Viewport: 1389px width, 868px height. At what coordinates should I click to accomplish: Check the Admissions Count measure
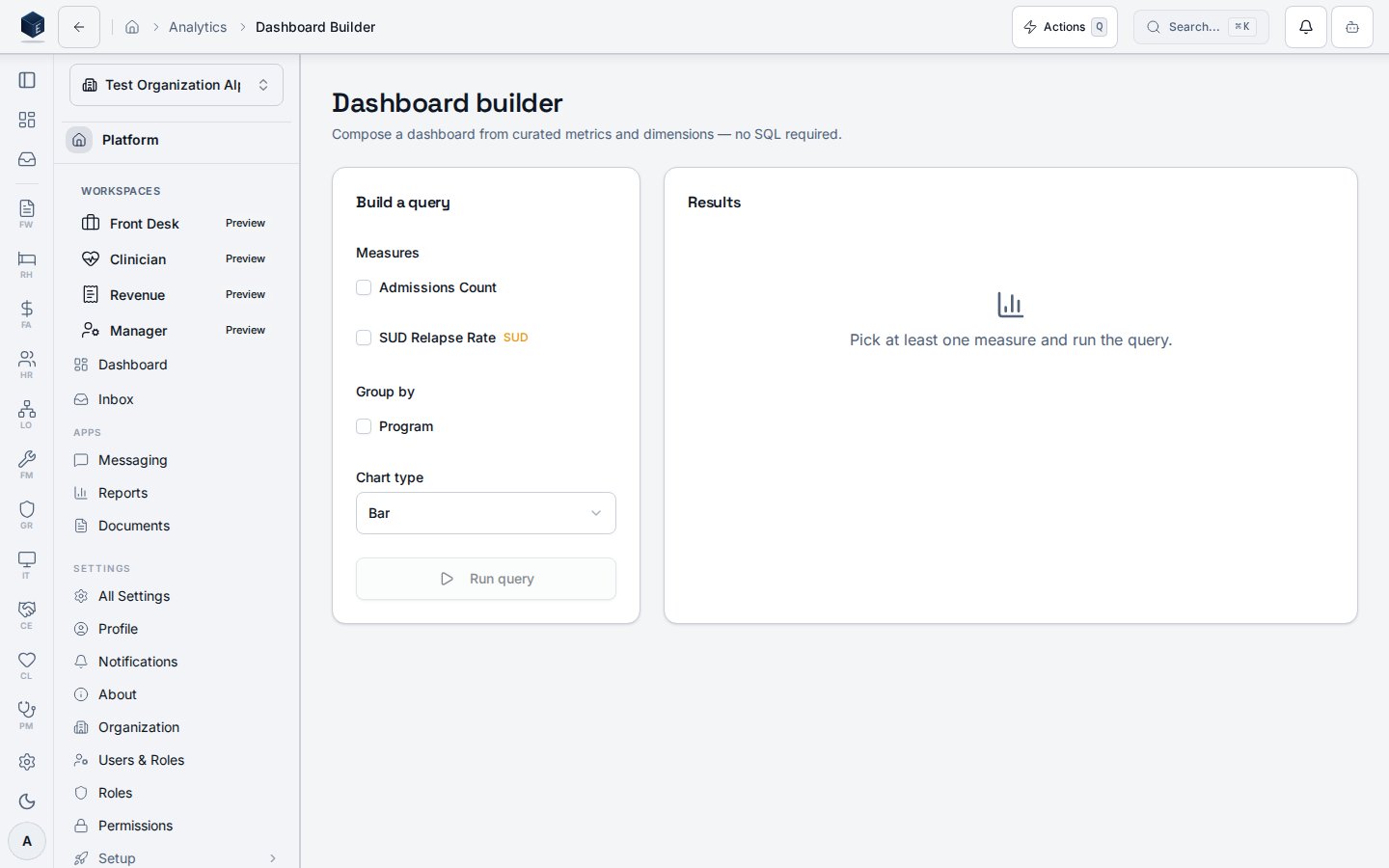(364, 287)
